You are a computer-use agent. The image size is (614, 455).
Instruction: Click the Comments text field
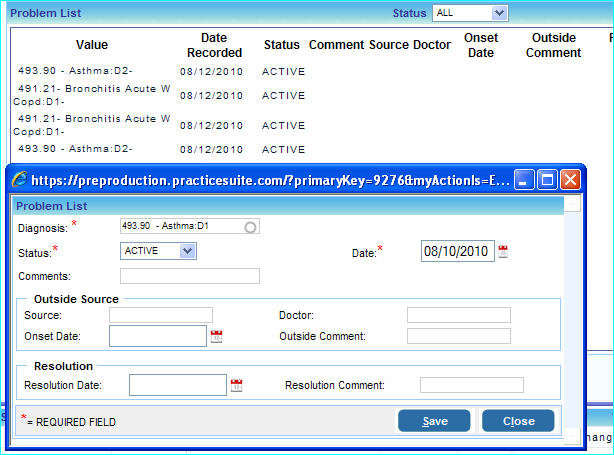189,276
